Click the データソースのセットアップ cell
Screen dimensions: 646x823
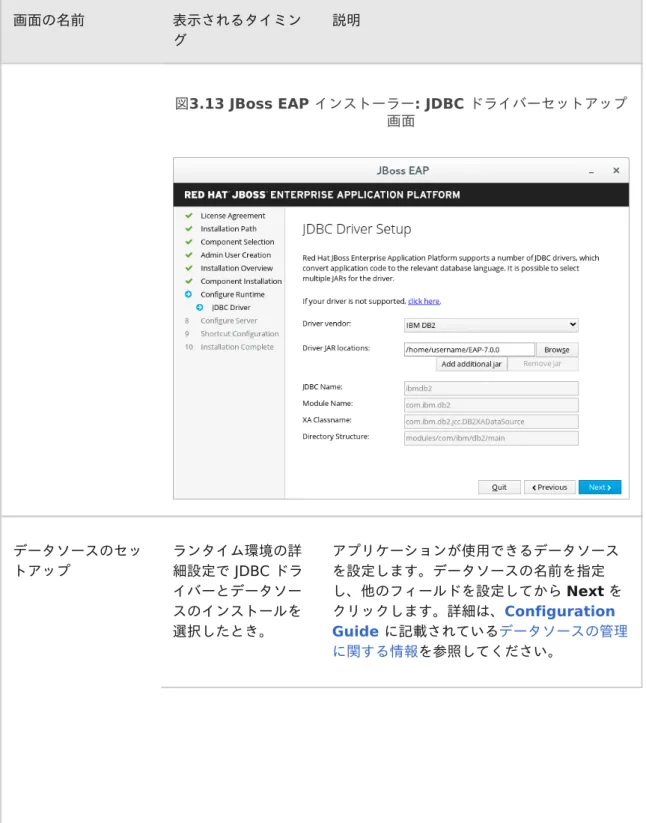point(77,561)
